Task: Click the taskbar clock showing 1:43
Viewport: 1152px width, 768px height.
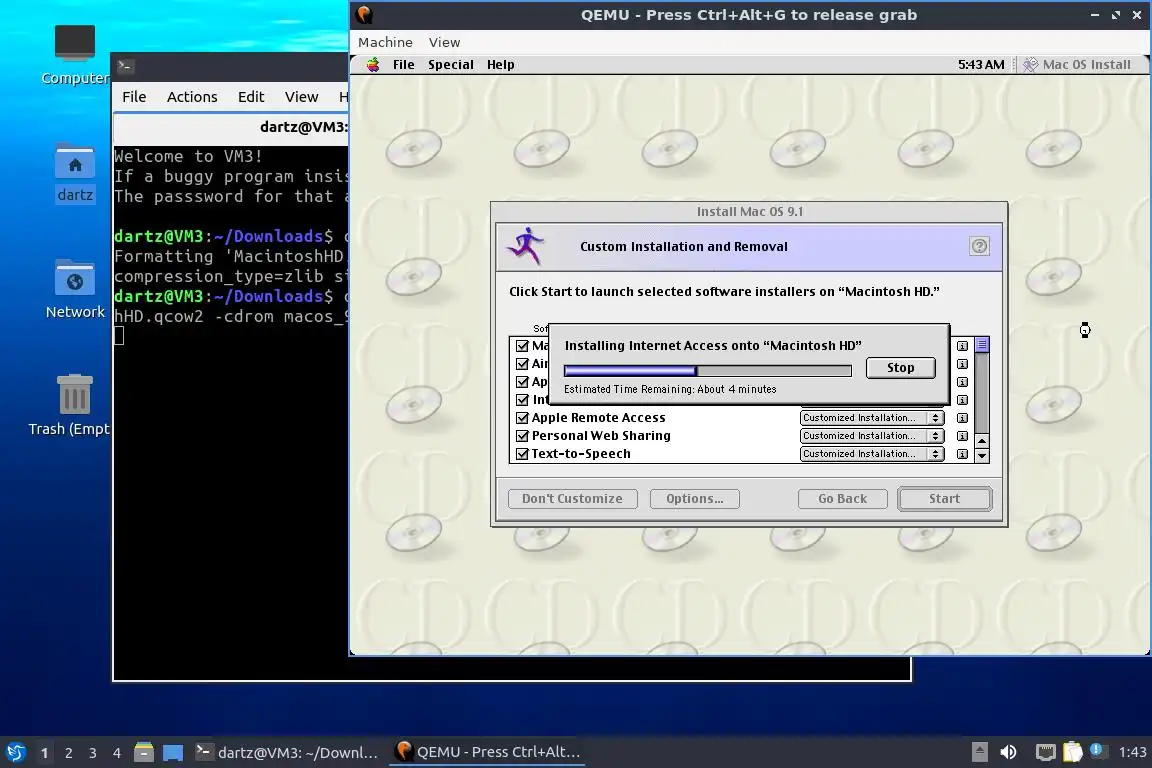Action: point(1132,752)
